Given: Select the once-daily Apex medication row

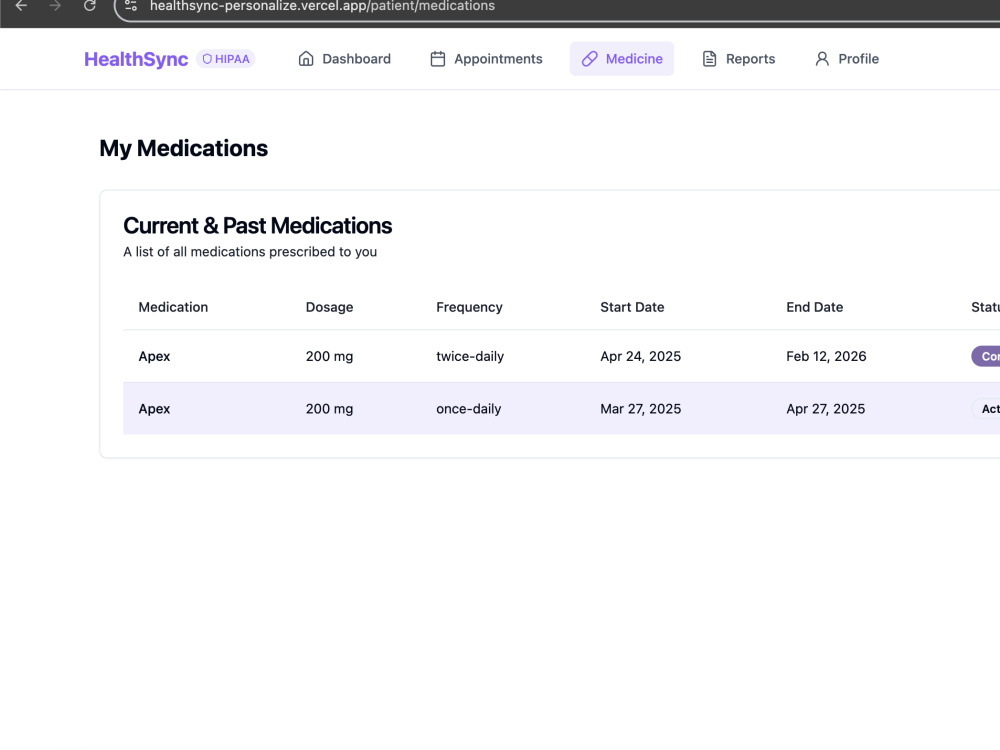Looking at the screenshot, I should click(561, 409).
